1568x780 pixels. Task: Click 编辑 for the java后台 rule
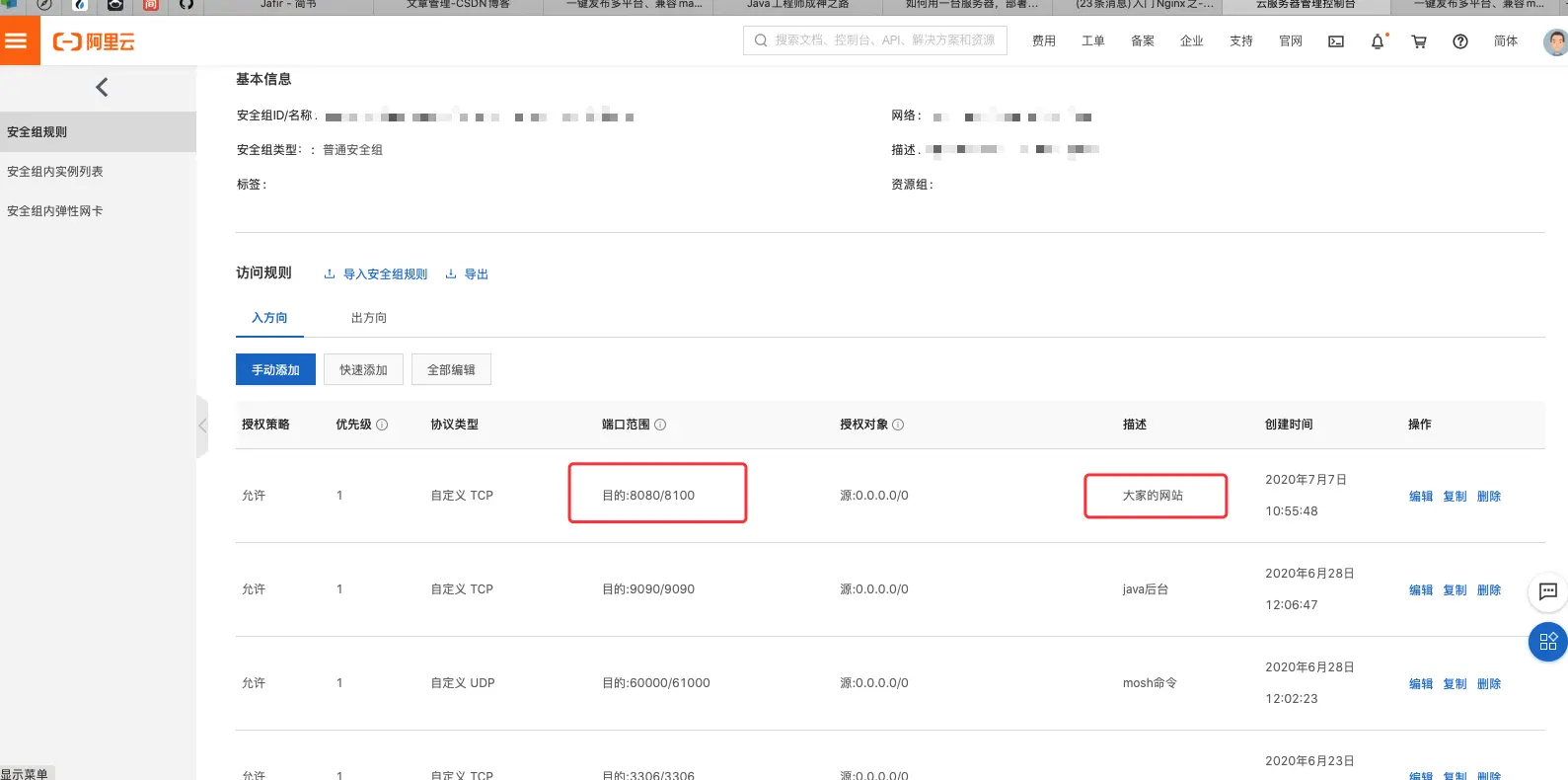[x=1421, y=590]
